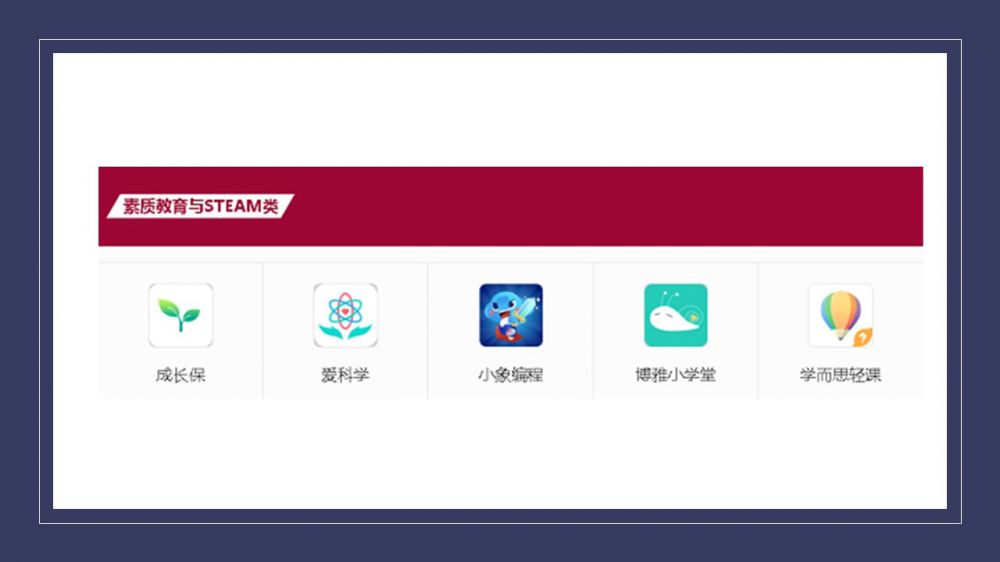This screenshot has height=562, width=1000.
Task: Click the orange question-mark badge on balloon icon
Action: tap(862, 337)
